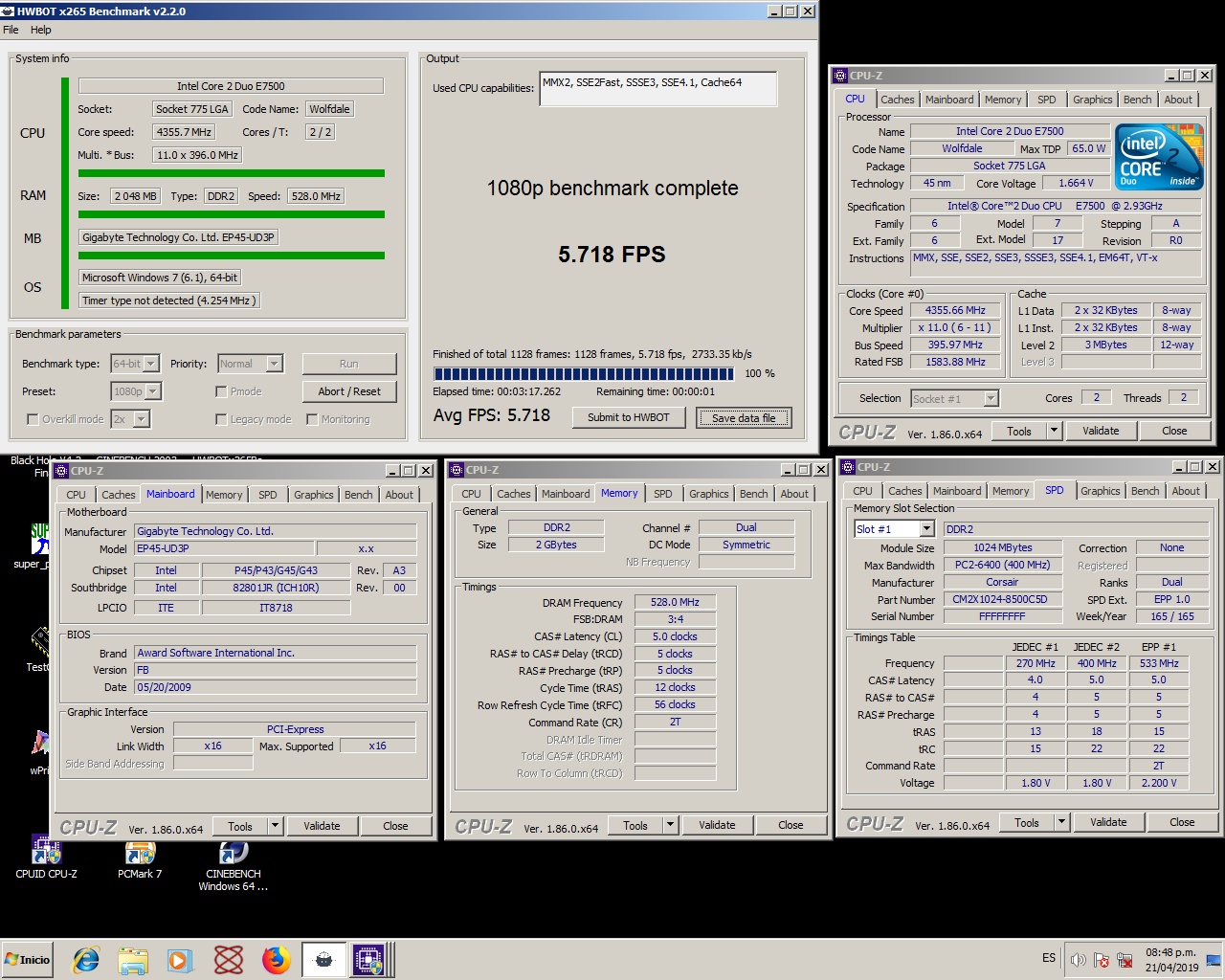Viewport: 1225px width, 980px height.
Task: Click the 100 % benchmark progress bar
Action: pos(584,373)
